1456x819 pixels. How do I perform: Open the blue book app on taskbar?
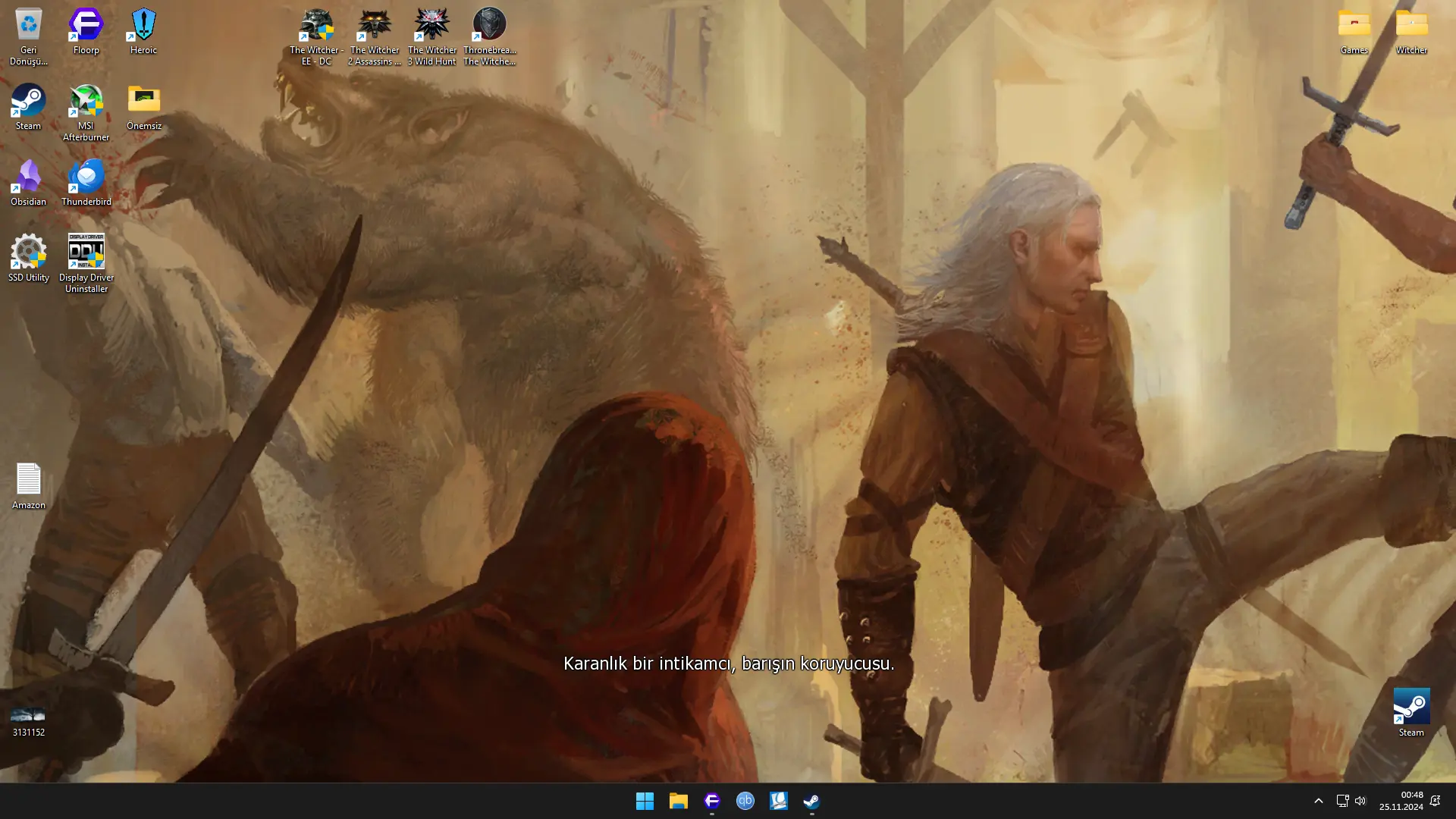point(778,801)
